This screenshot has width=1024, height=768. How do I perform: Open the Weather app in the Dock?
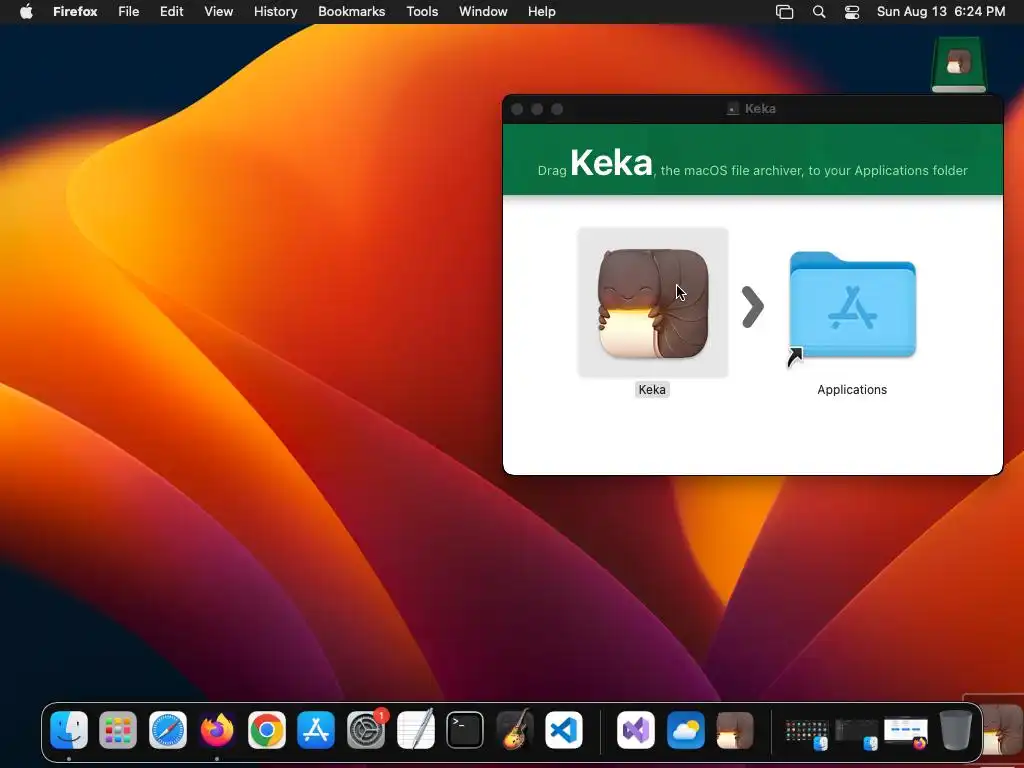pos(686,730)
